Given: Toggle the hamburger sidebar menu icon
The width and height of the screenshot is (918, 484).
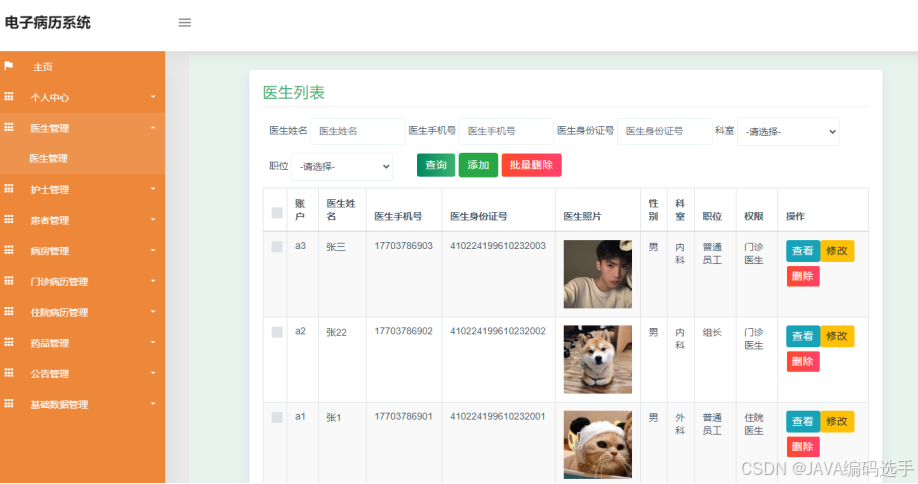Looking at the screenshot, I should (184, 23).
